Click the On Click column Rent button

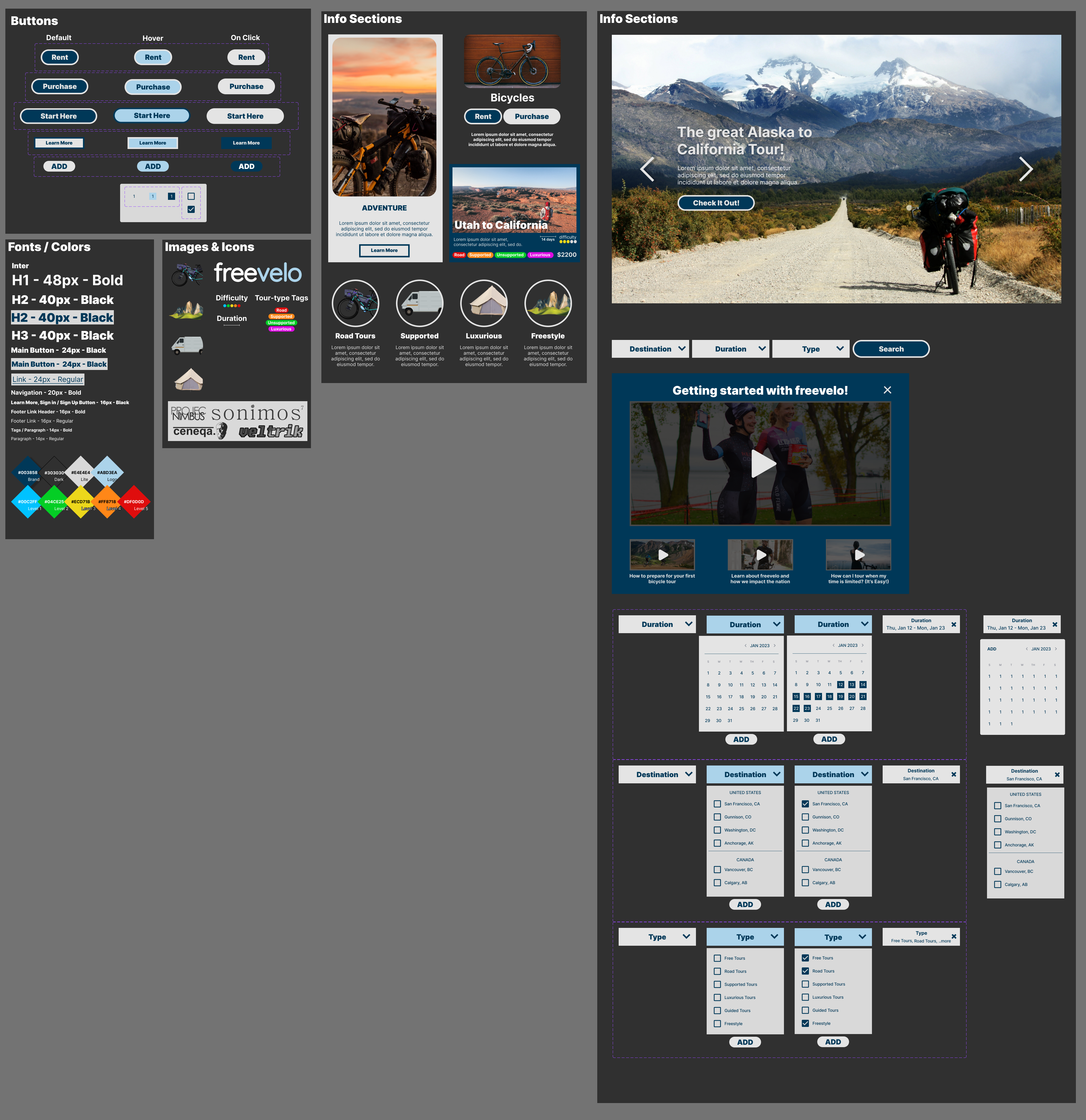(x=247, y=57)
